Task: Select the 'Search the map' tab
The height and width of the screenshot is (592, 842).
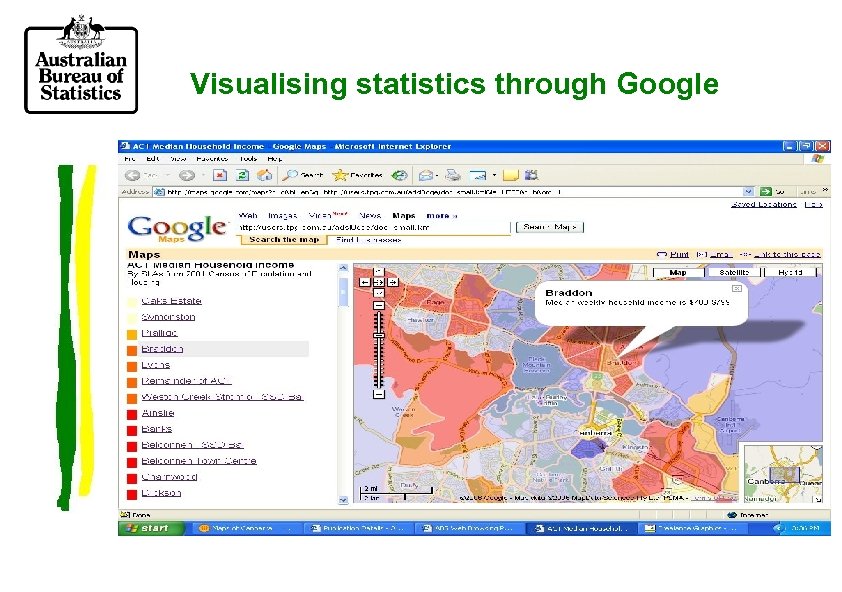Action: 284,240
